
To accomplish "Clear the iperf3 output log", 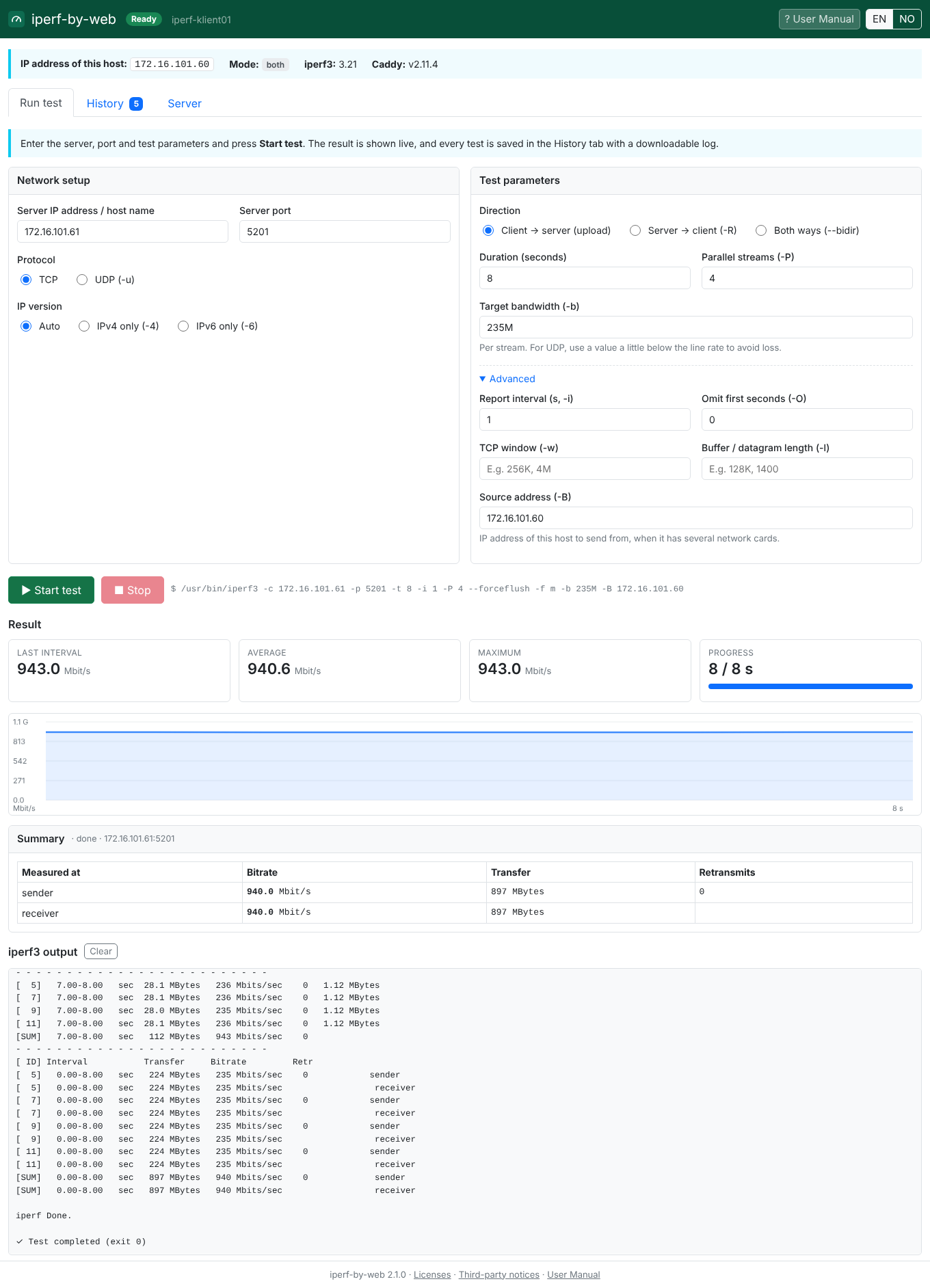I will click(x=101, y=952).
